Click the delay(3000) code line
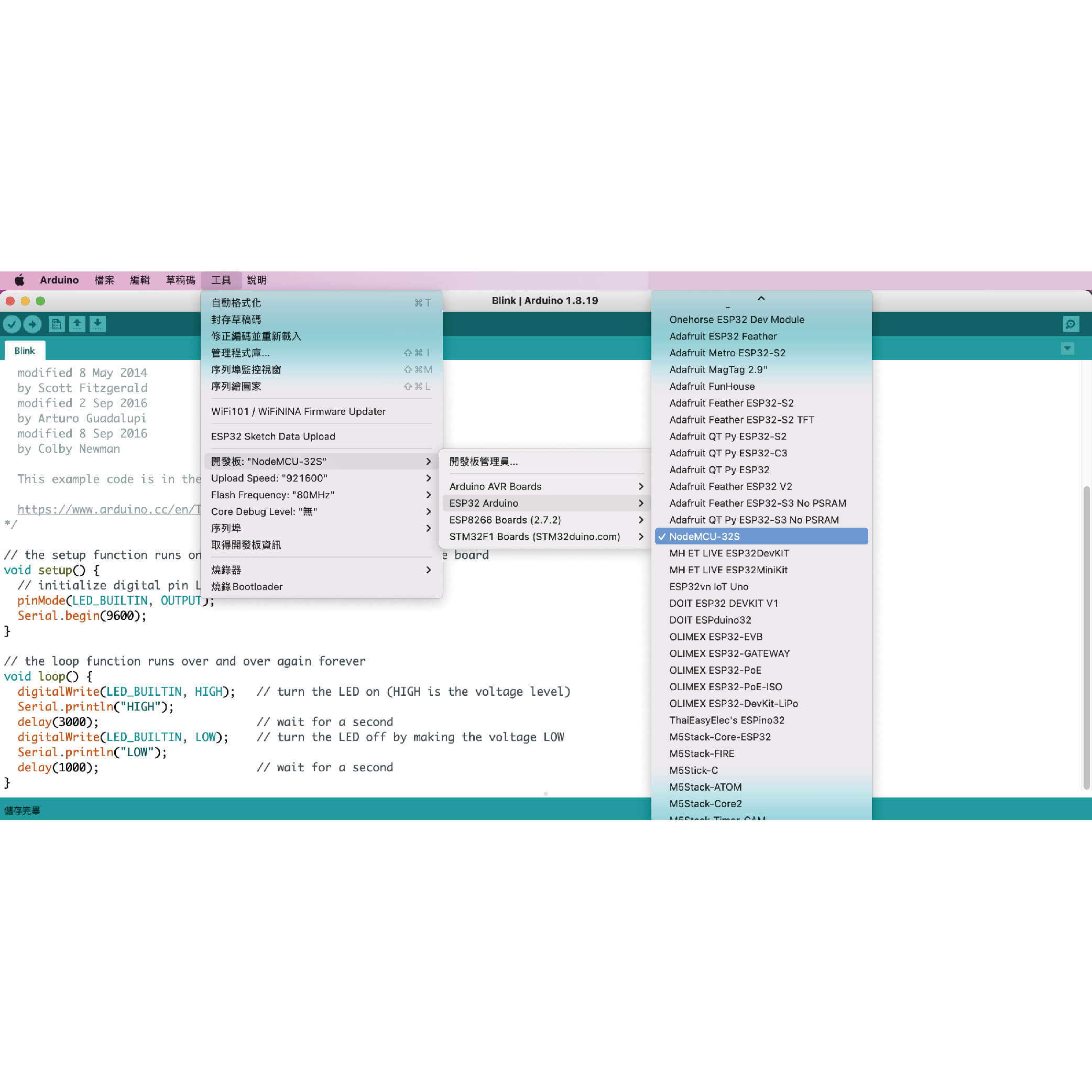This screenshot has width=1092, height=1092. click(58, 722)
